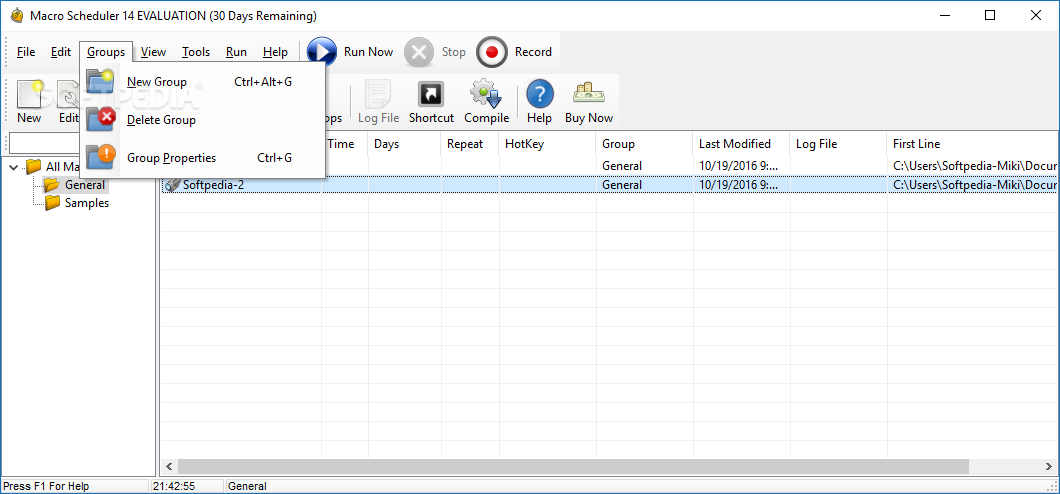Image resolution: width=1060 pixels, height=494 pixels.
Task: Open the Log File toolbar icon
Action: (x=378, y=94)
